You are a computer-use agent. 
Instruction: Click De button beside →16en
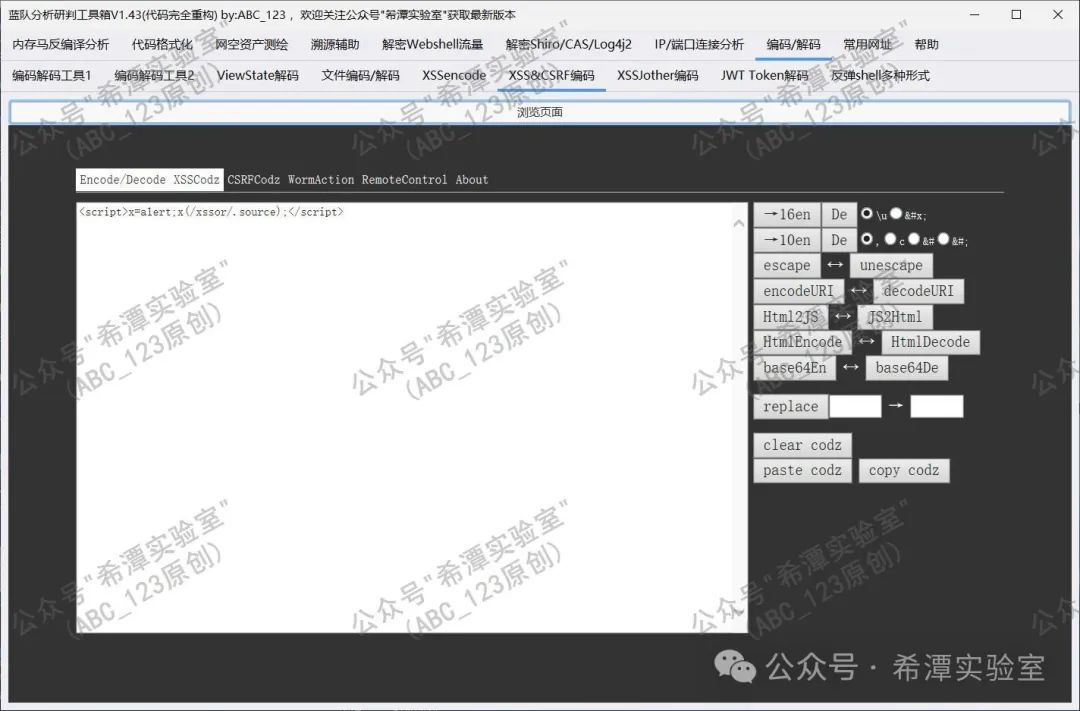pyautogui.click(x=839, y=214)
